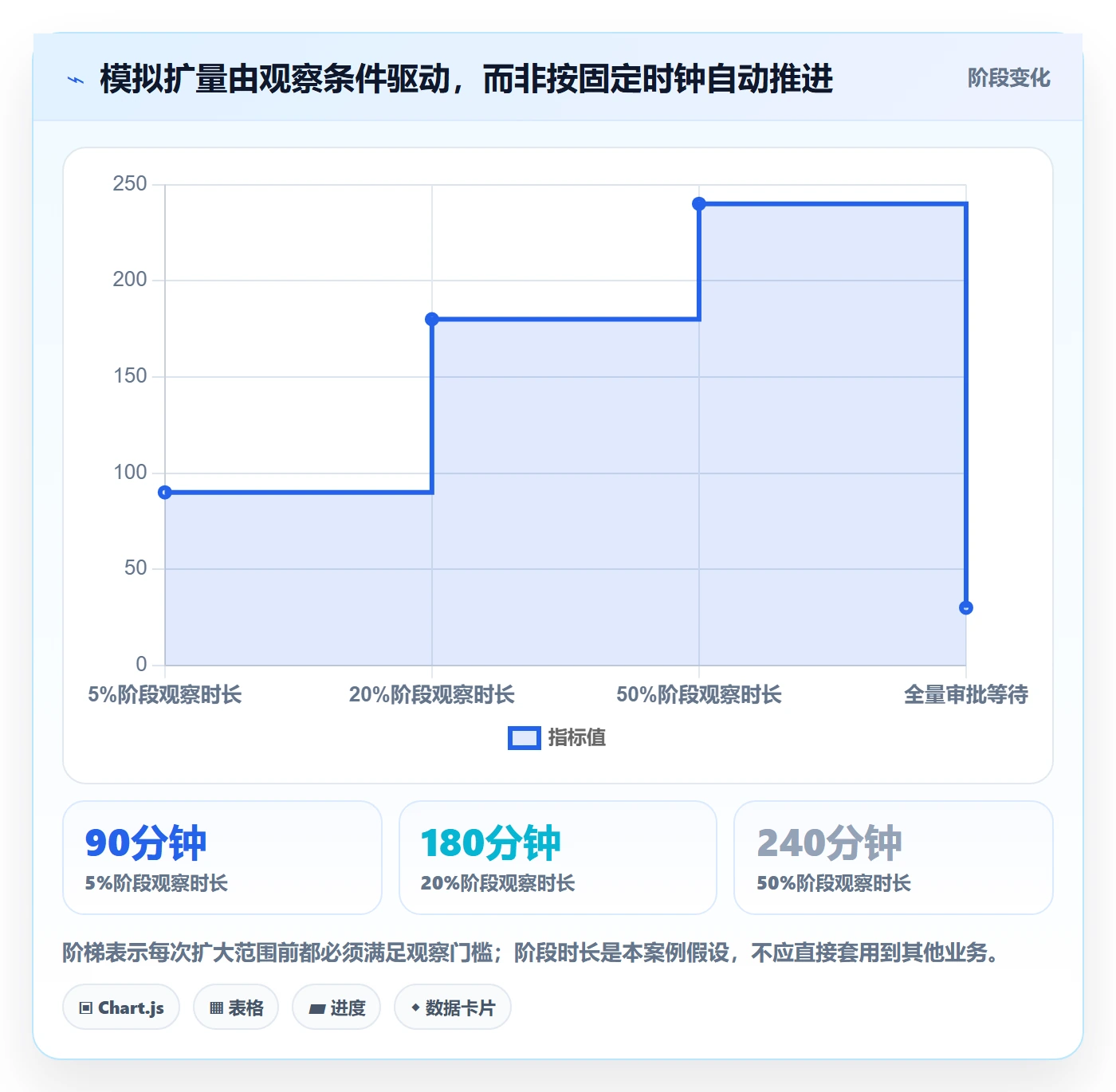Click the chart data point at value 90
1116x1092 pixels.
tap(165, 493)
